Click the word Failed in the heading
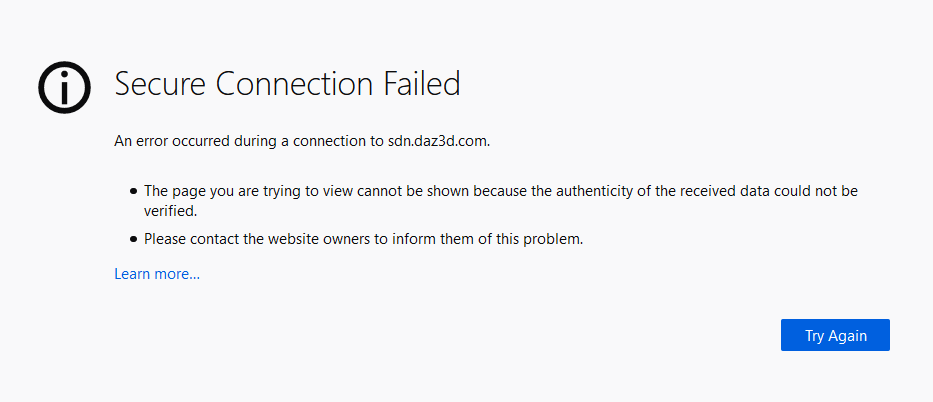This screenshot has width=933, height=402. (x=422, y=84)
